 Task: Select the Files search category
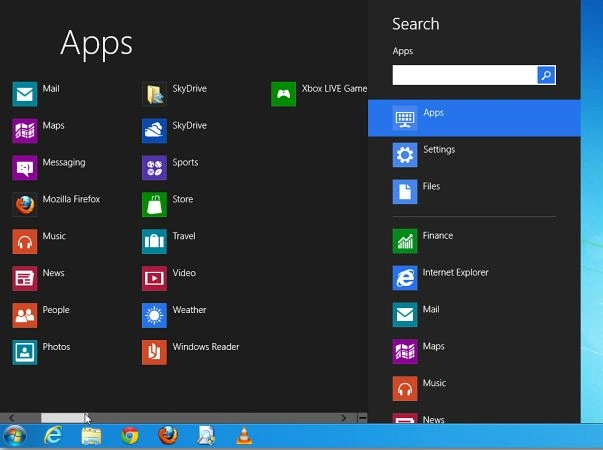[474, 192]
